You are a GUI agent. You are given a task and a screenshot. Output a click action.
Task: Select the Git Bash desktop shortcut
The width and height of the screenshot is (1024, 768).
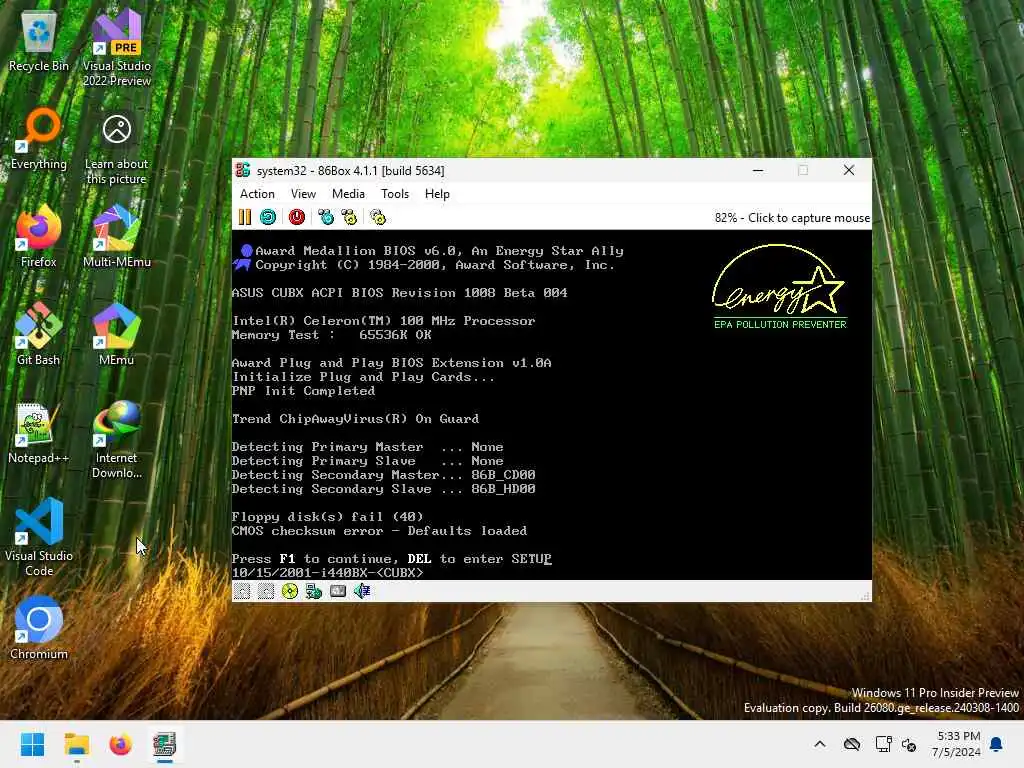click(39, 335)
